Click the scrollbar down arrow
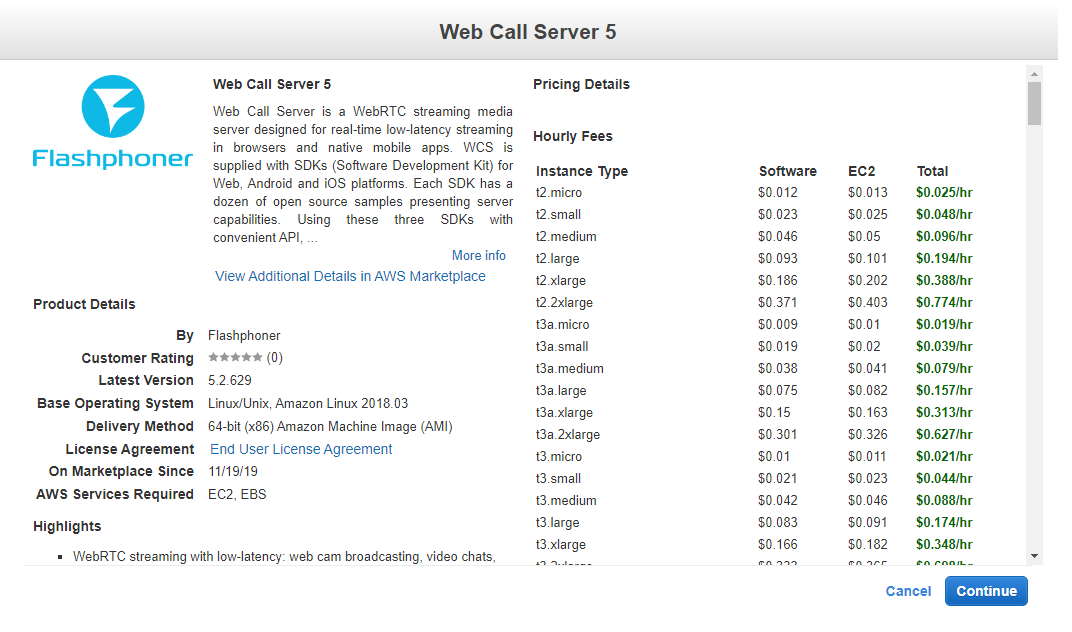This screenshot has width=1072, height=632. point(1034,556)
